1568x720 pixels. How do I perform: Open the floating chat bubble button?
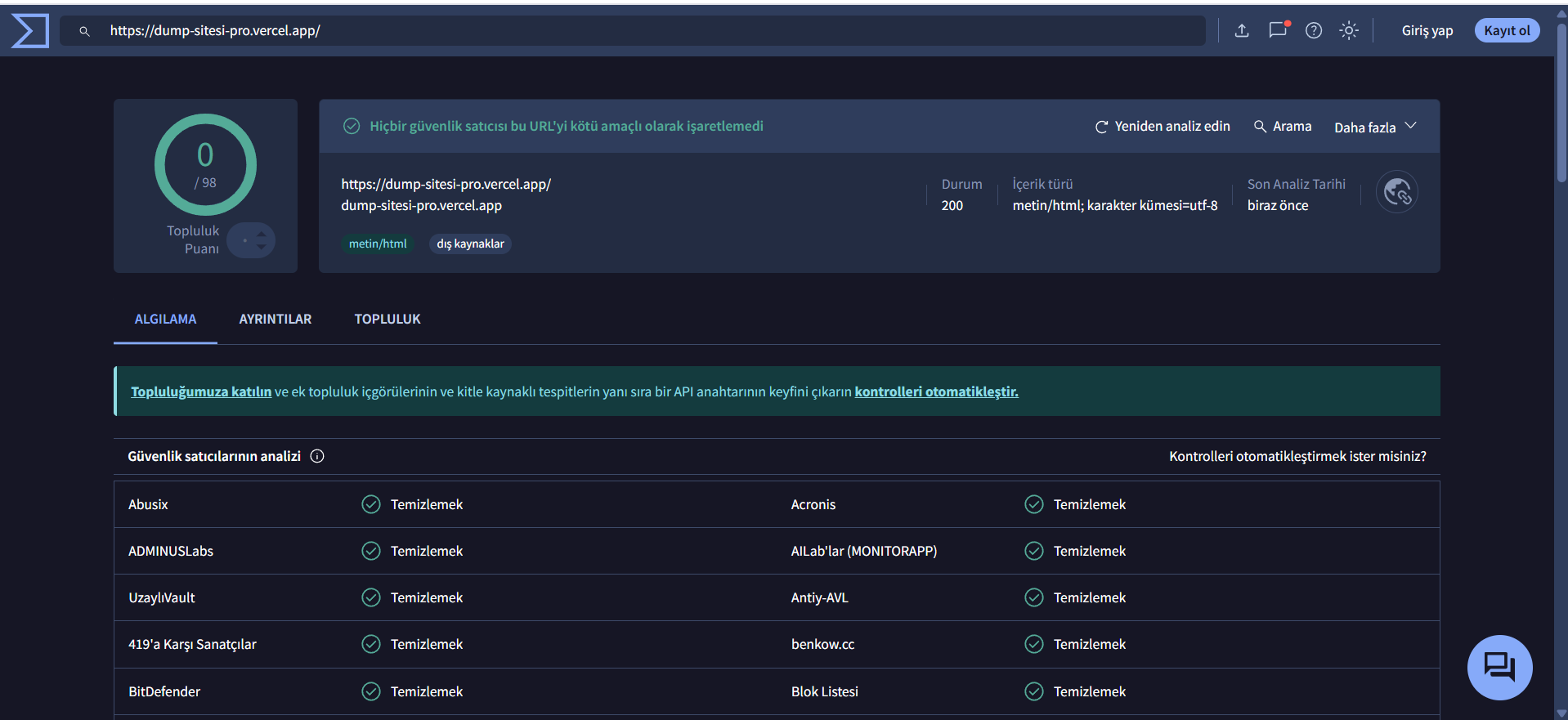1499,667
